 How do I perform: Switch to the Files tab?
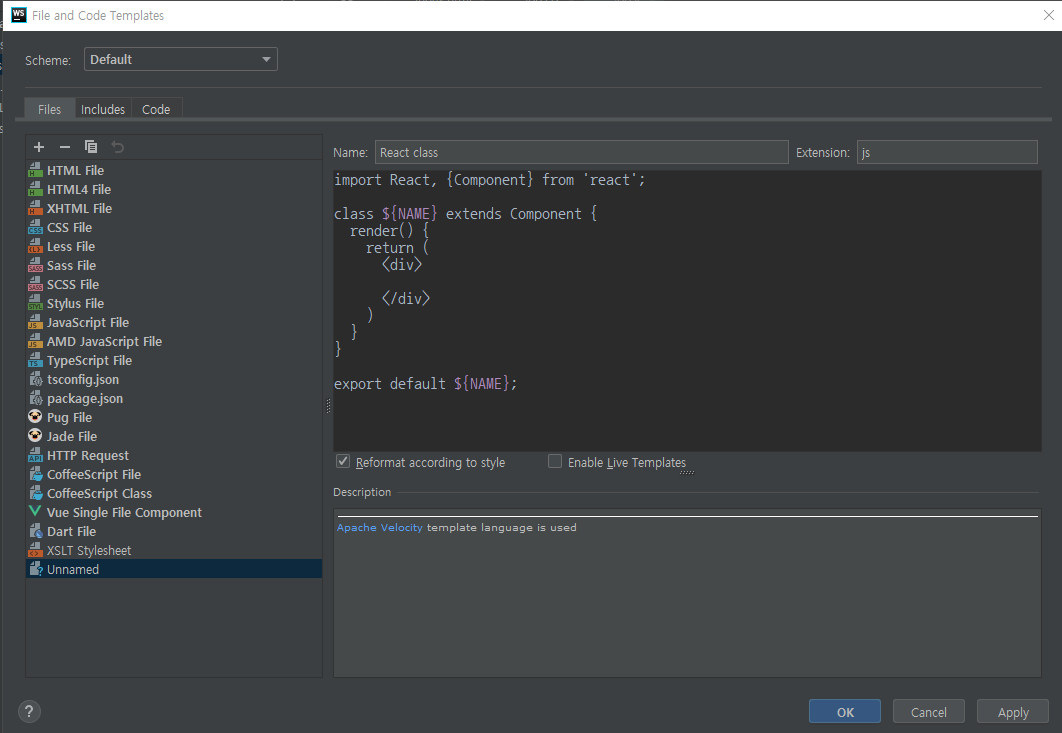tap(49, 109)
